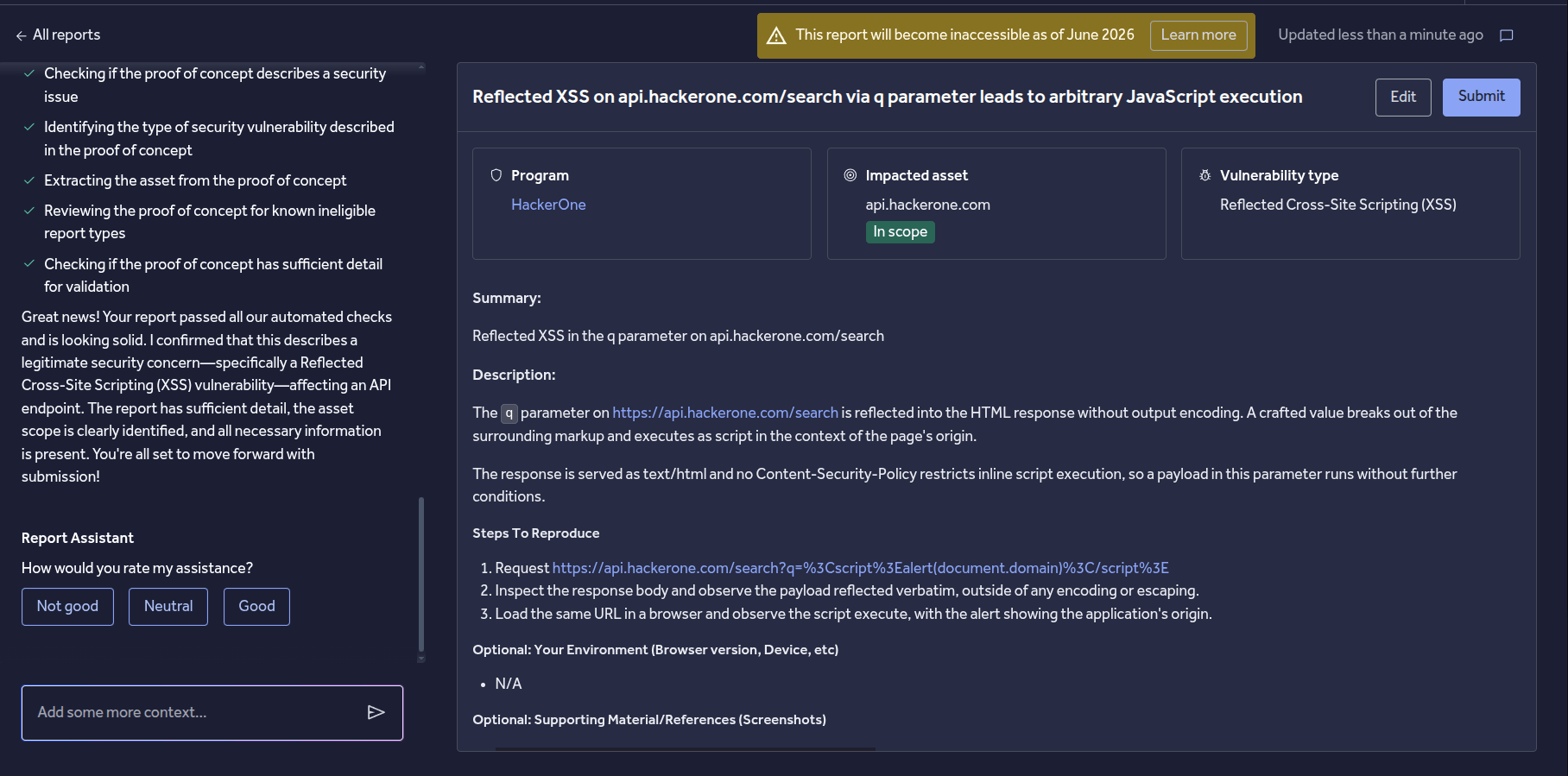Click the report title heading
Screen dimensions: 1568x776
click(x=887, y=97)
